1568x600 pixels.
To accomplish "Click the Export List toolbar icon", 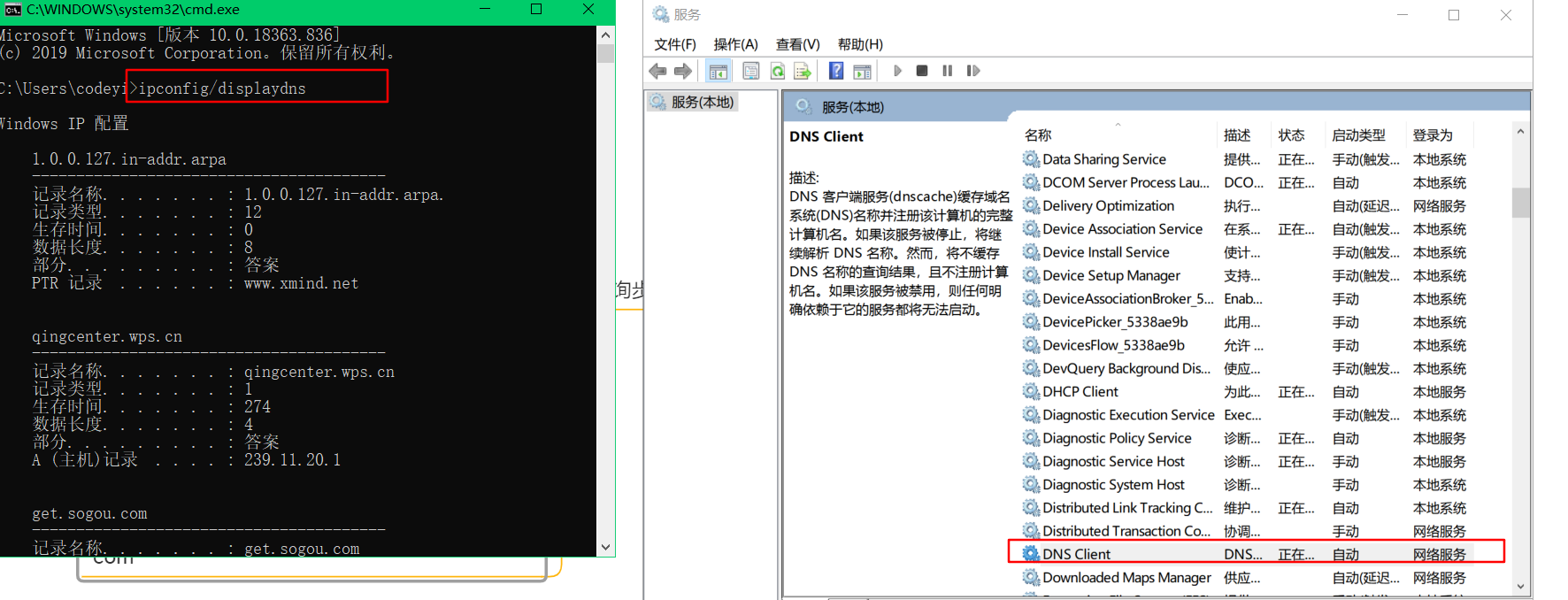I will tap(803, 71).
